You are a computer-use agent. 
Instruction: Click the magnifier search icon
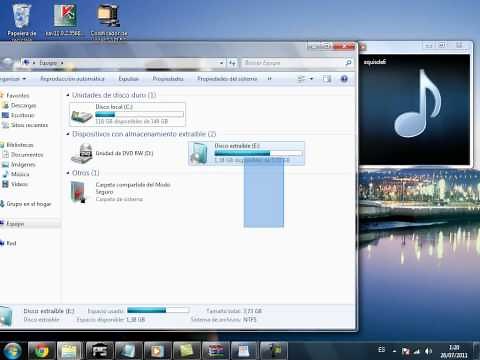[x=348, y=63]
